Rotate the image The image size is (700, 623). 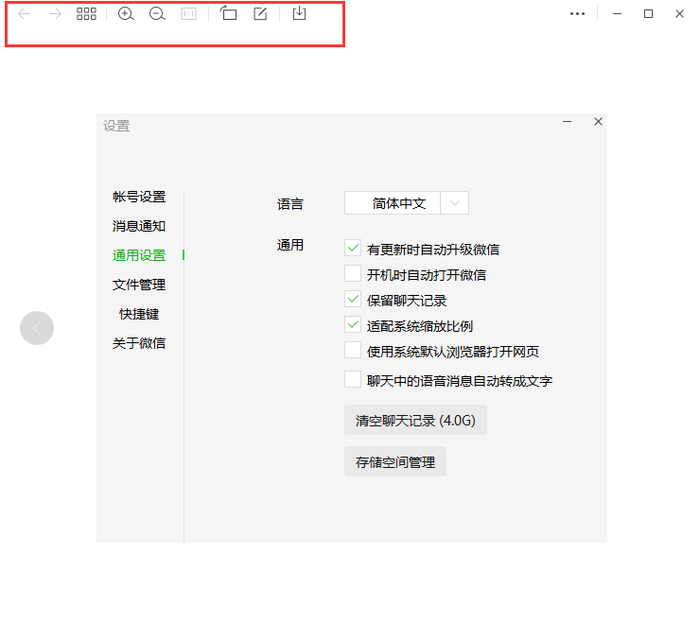pyautogui.click(x=229, y=13)
